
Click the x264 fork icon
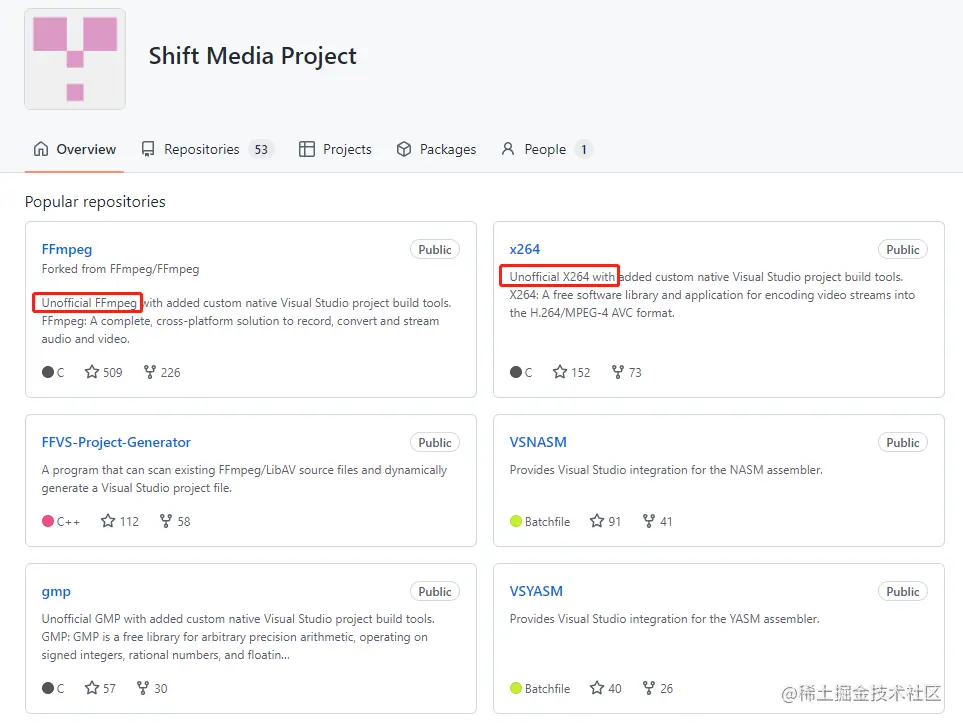(x=618, y=372)
